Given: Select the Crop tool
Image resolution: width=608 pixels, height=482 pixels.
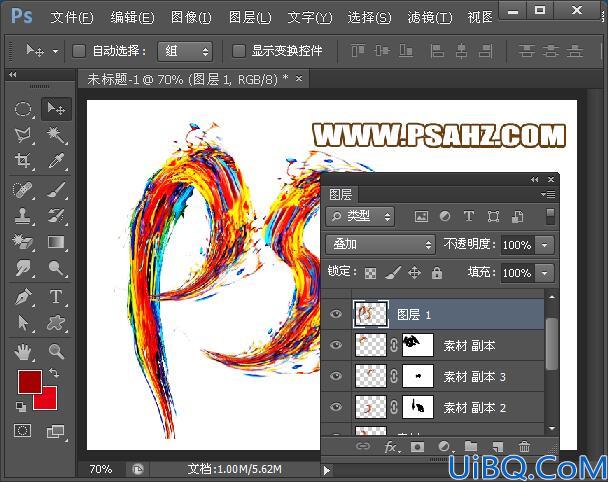Looking at the screenshot, I should coord(23,160).
